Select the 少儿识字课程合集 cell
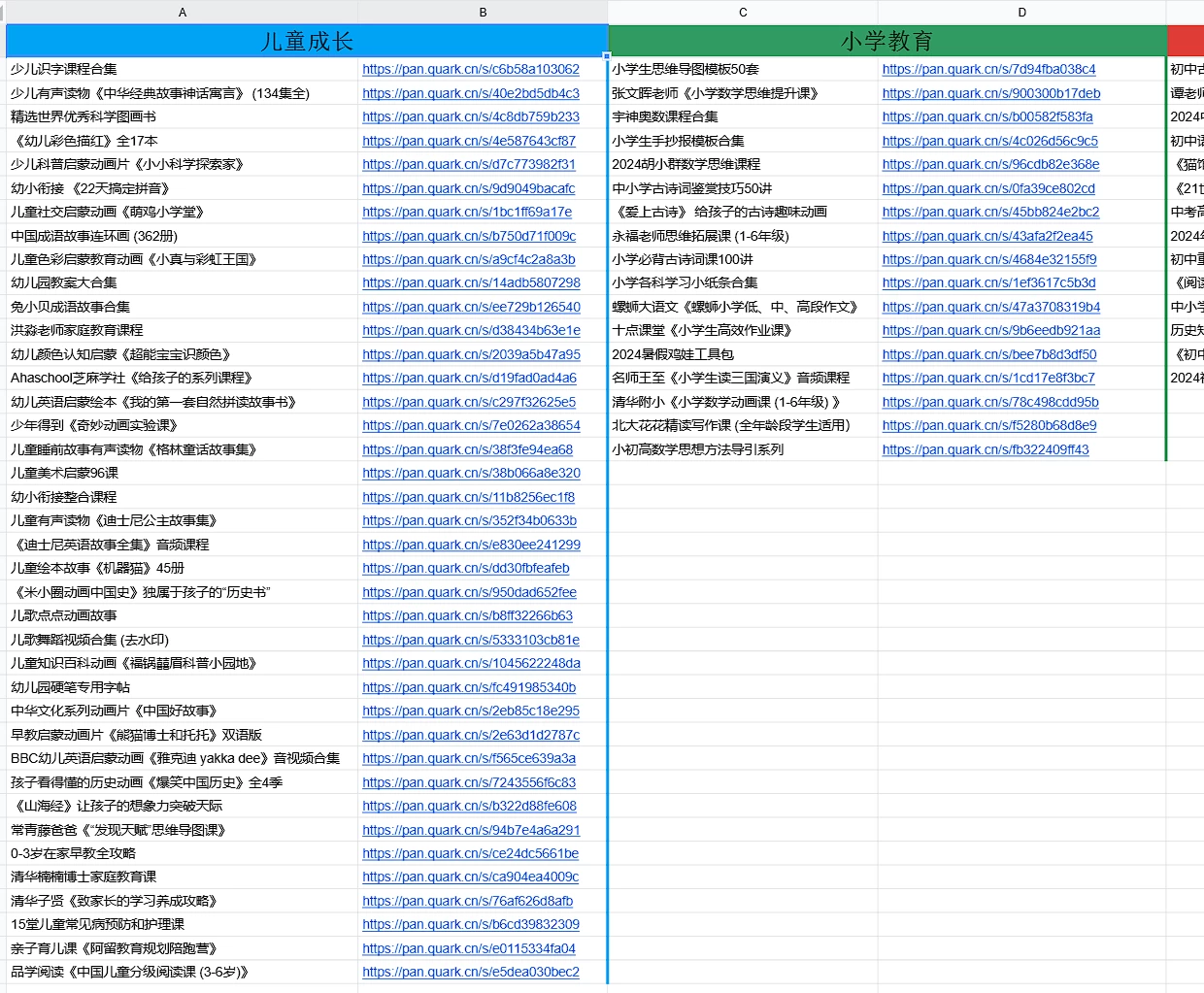This screenshot has width=1204, height=993. pos(64,69)
